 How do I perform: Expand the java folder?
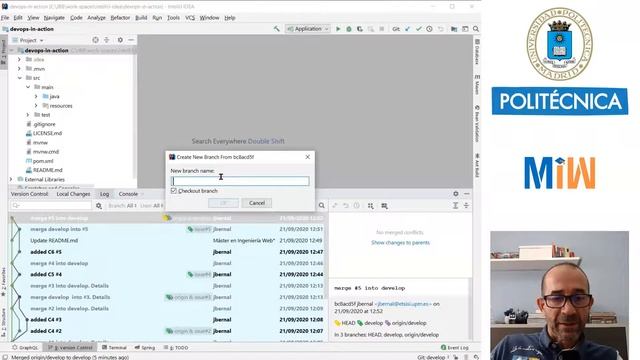pos(36,96)
